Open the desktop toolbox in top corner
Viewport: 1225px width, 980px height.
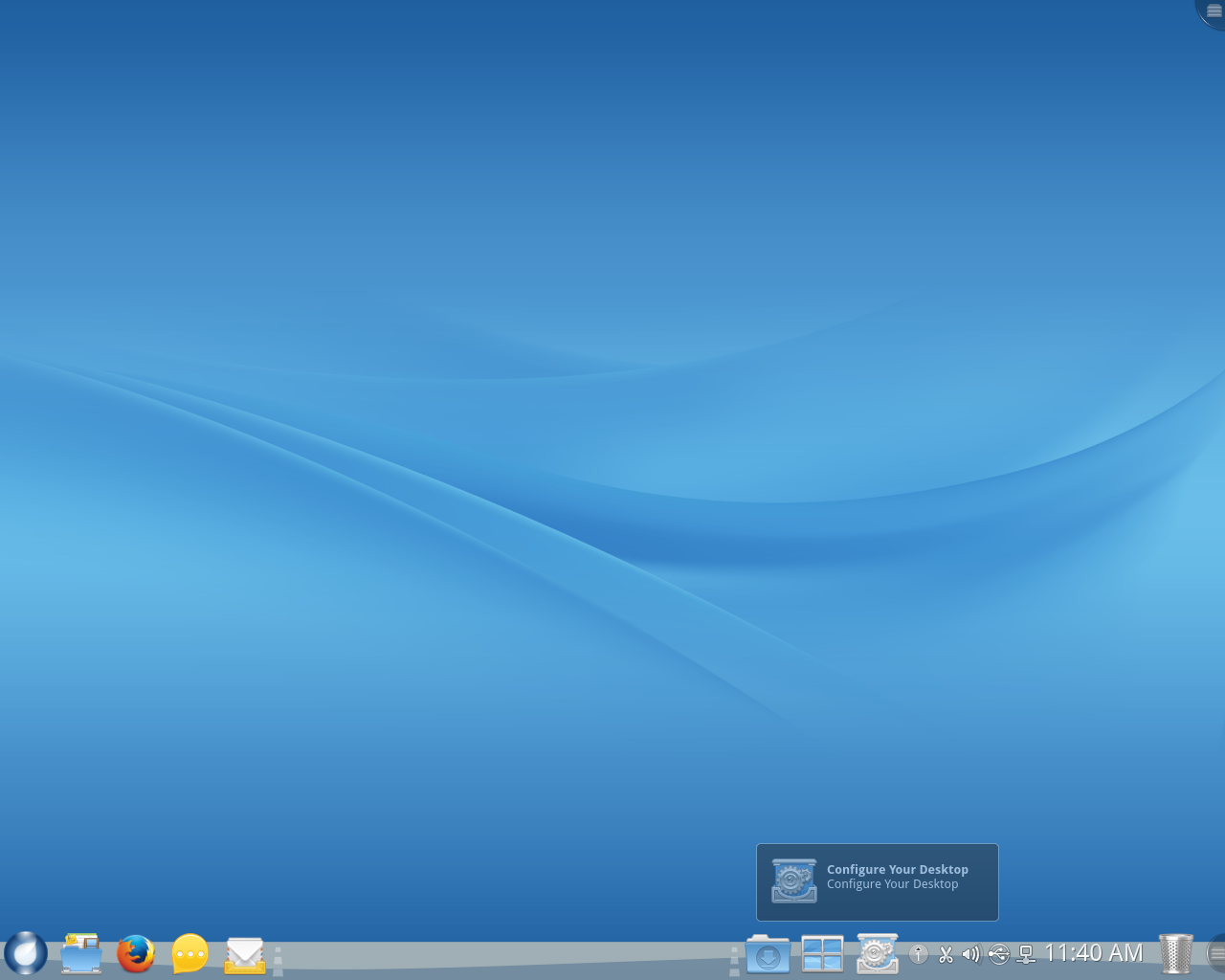click(x=1213, y=11)
